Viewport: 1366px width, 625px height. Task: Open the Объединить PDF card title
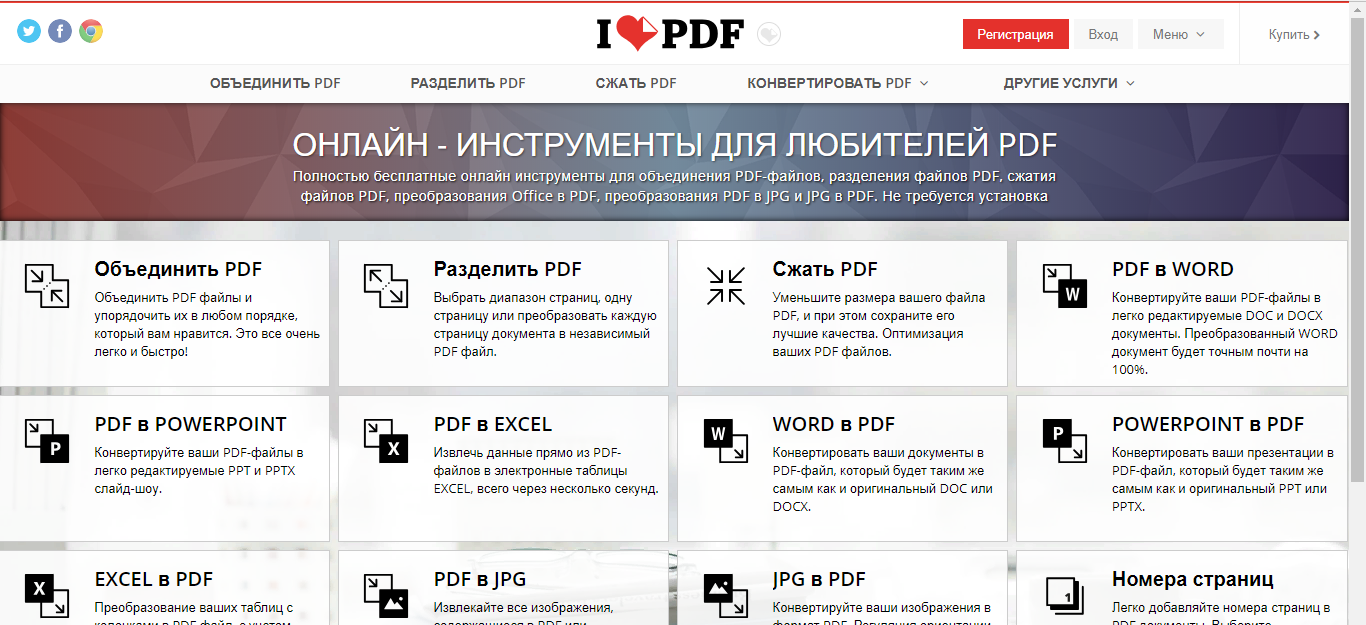178,269
